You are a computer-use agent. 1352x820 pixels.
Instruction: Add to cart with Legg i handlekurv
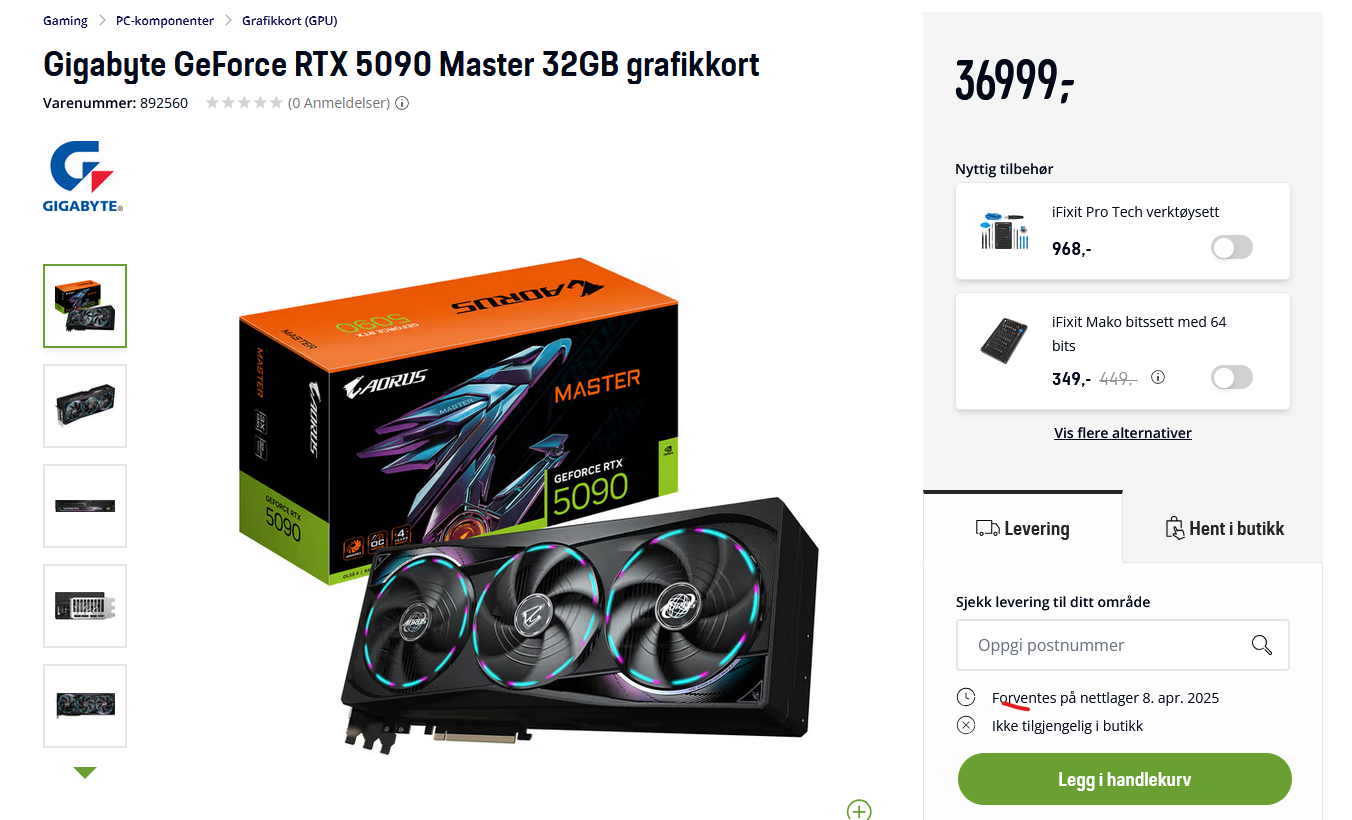[1124, 779]
